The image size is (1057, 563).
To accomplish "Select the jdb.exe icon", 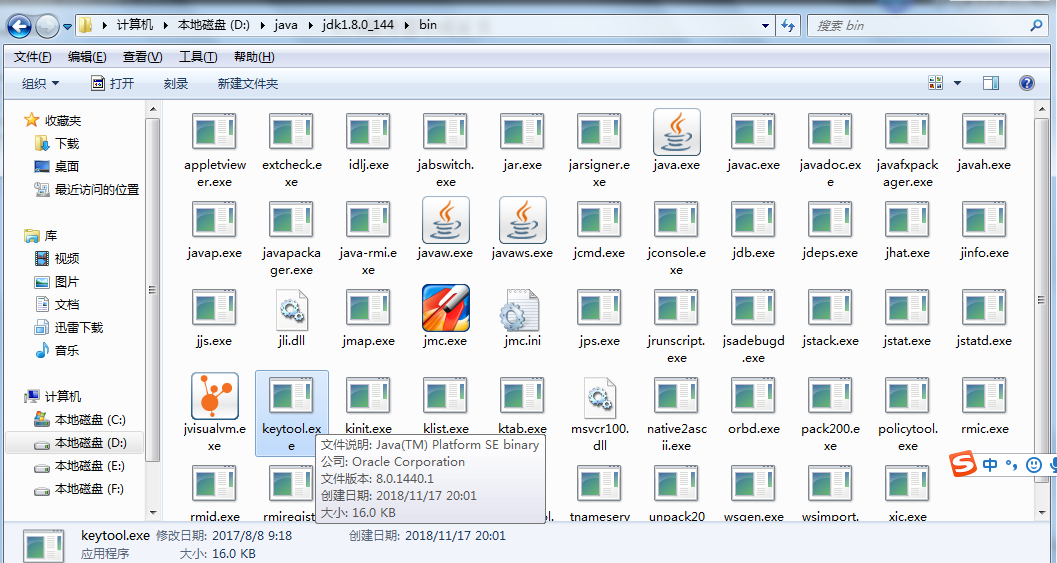I will (754, 220).
